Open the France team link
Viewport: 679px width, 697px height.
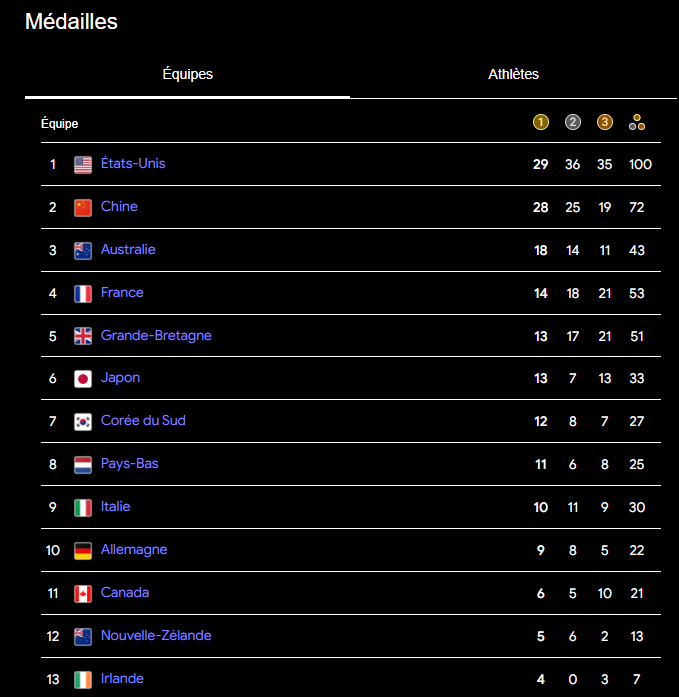(122, 293)
